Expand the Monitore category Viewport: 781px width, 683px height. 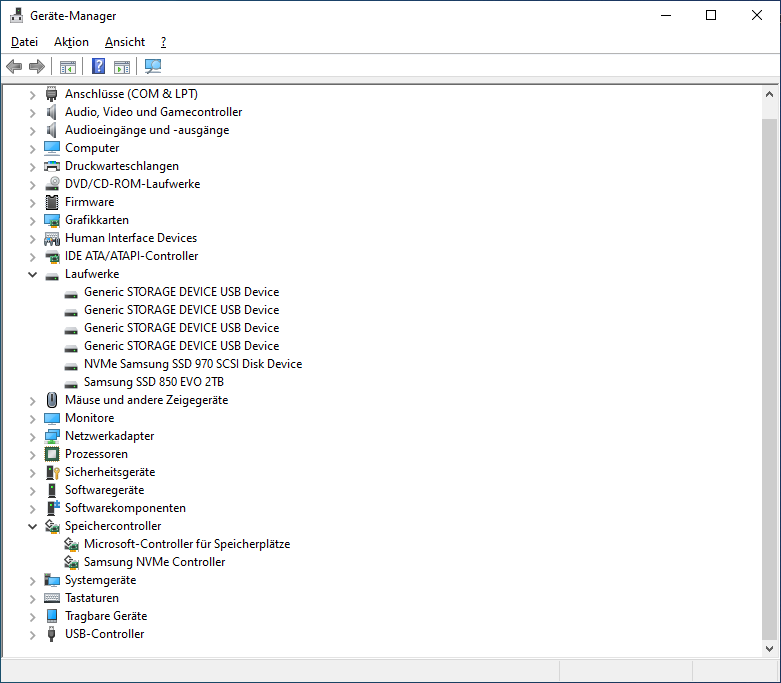pos(32,419)
